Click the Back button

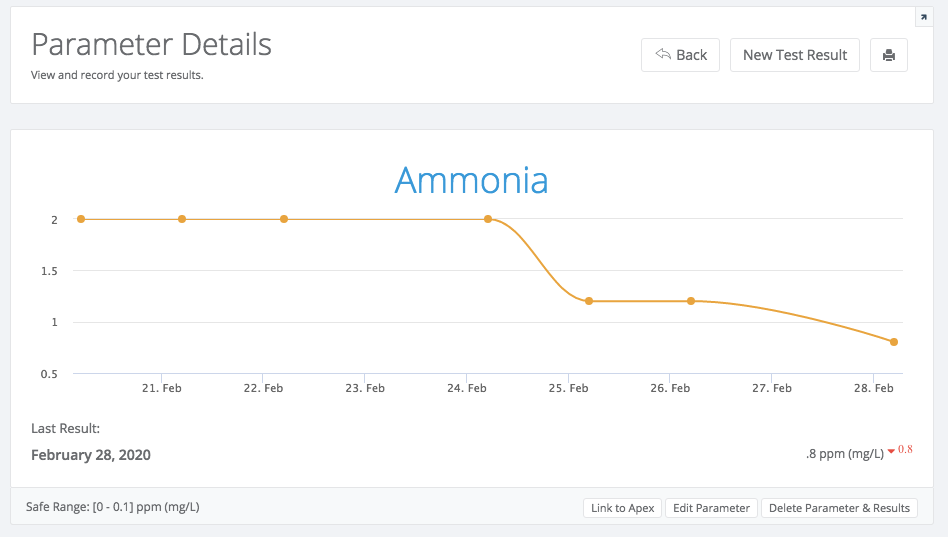pyautogui.click(x=680, y=55)
